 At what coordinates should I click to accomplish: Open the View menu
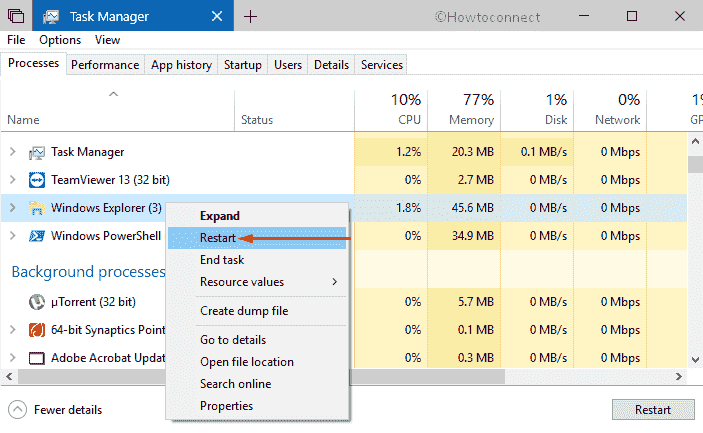(108, 40)
